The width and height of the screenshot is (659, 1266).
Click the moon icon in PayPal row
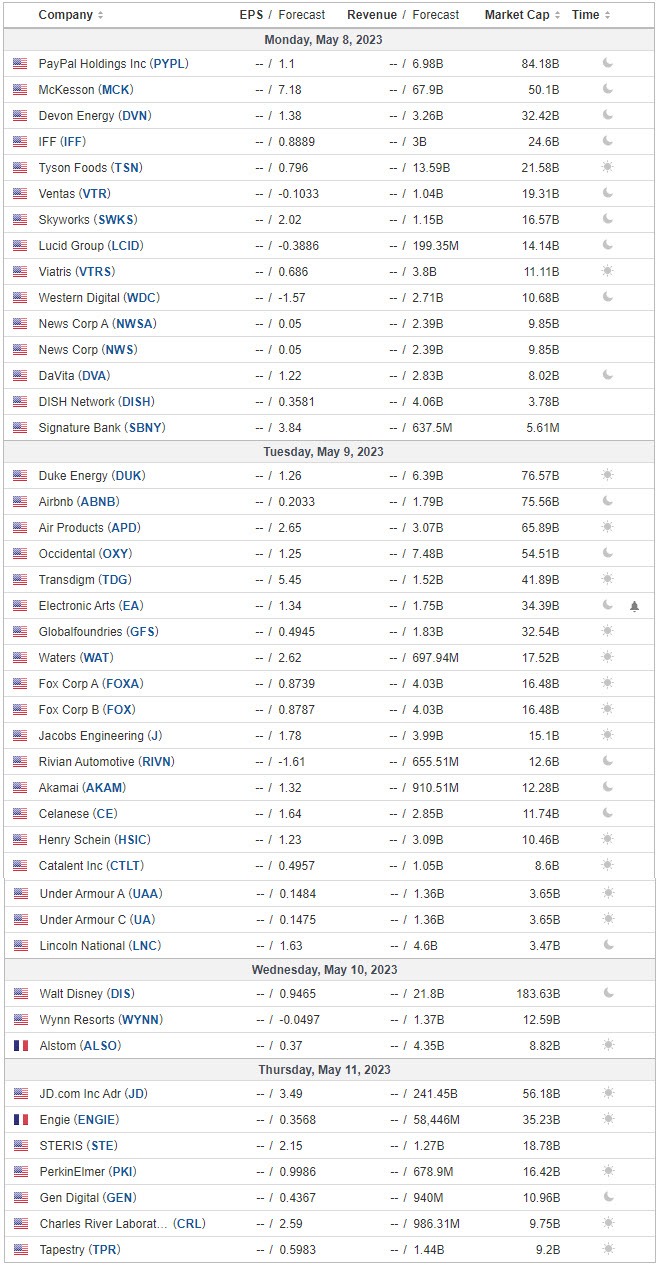pos(607,63)
